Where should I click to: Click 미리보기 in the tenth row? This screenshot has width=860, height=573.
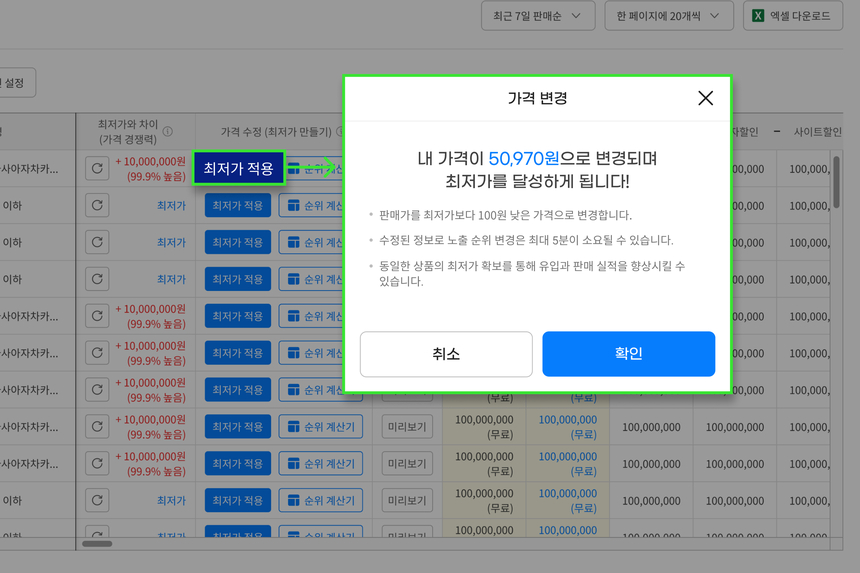click(x=407, y=500)
